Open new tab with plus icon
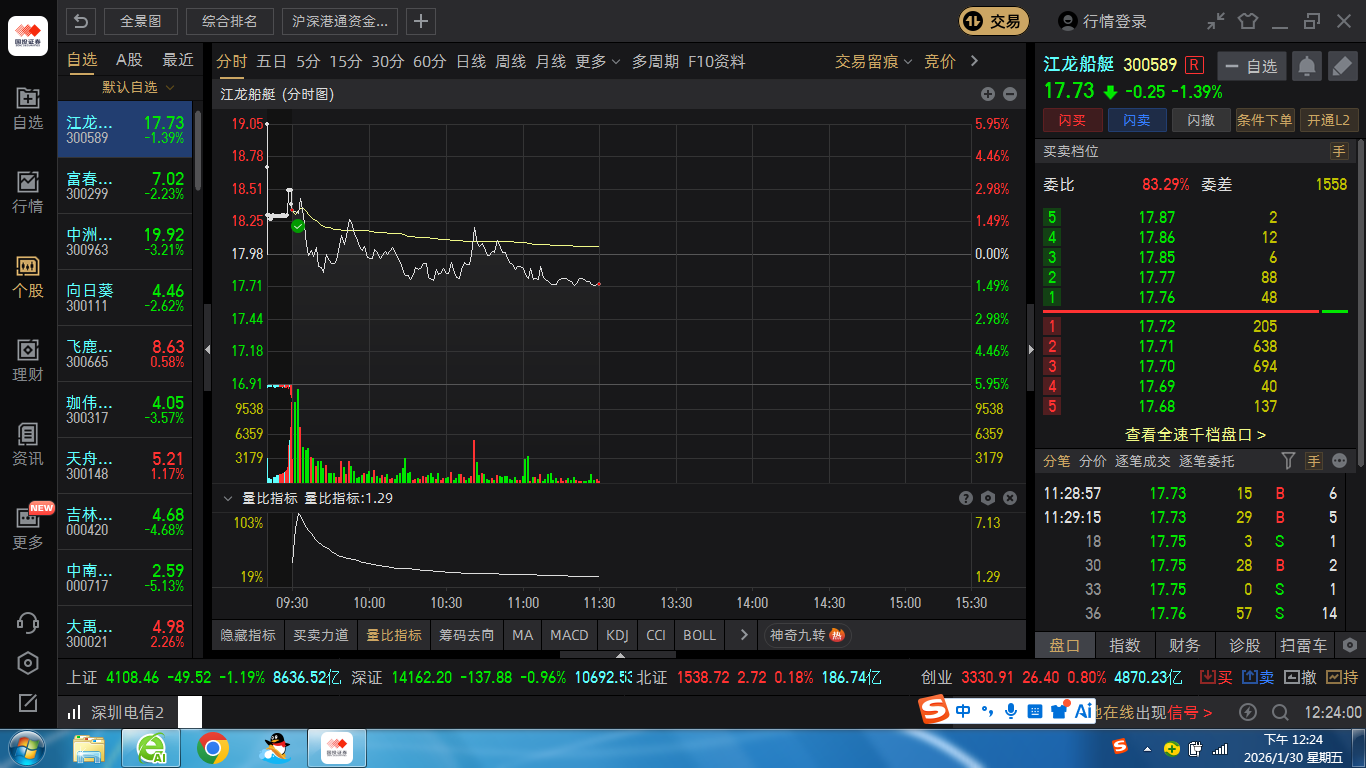Image resolution: width=1366 pixels, height=768 pixels. tap(421, 20)
